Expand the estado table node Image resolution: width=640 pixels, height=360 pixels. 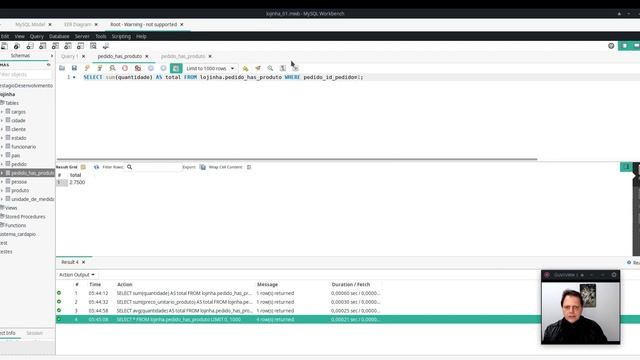(2, 138)
